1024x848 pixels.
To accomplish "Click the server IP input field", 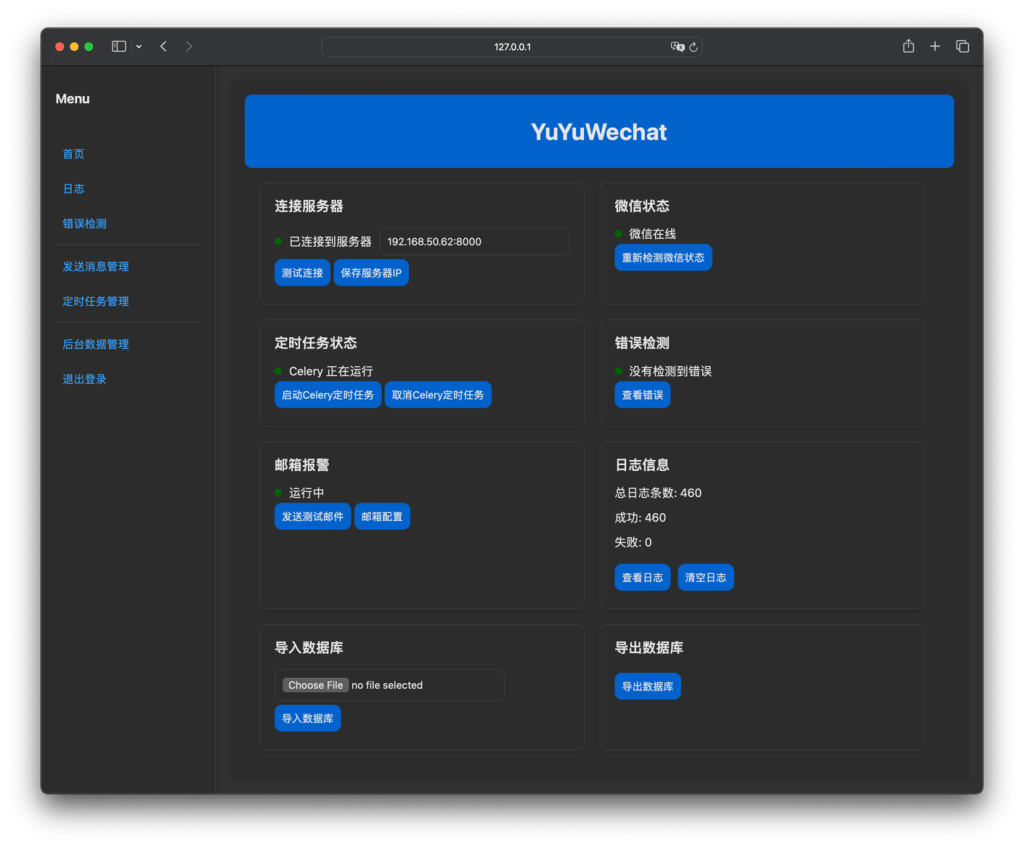I will tap(474, 241).
